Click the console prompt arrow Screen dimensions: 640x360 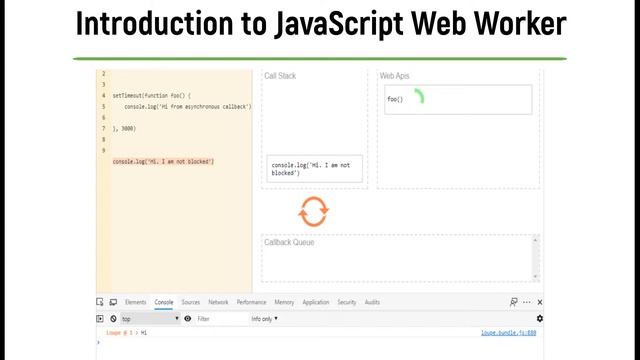(x=98, y=342)
